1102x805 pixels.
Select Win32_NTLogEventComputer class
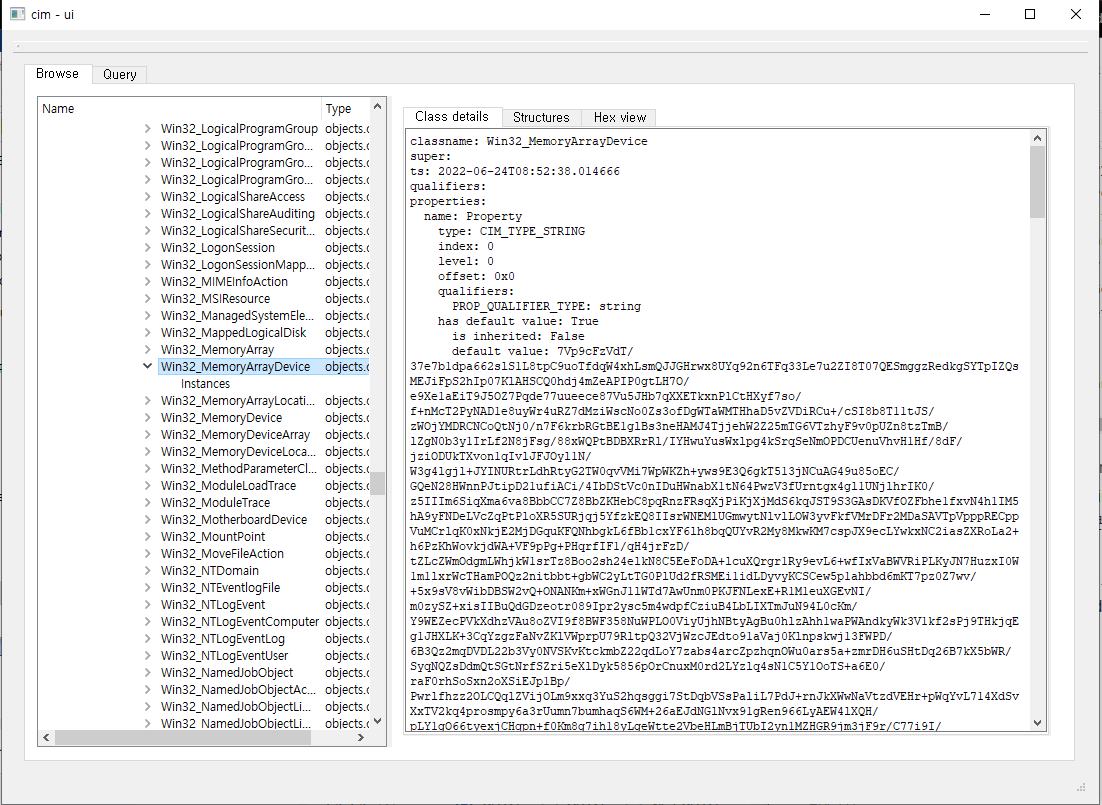click(x=240, y=622)
